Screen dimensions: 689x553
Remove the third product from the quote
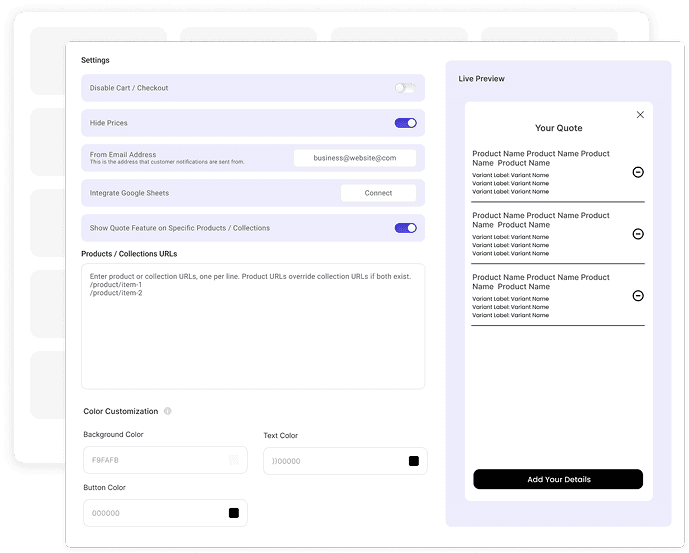[638, 296]
